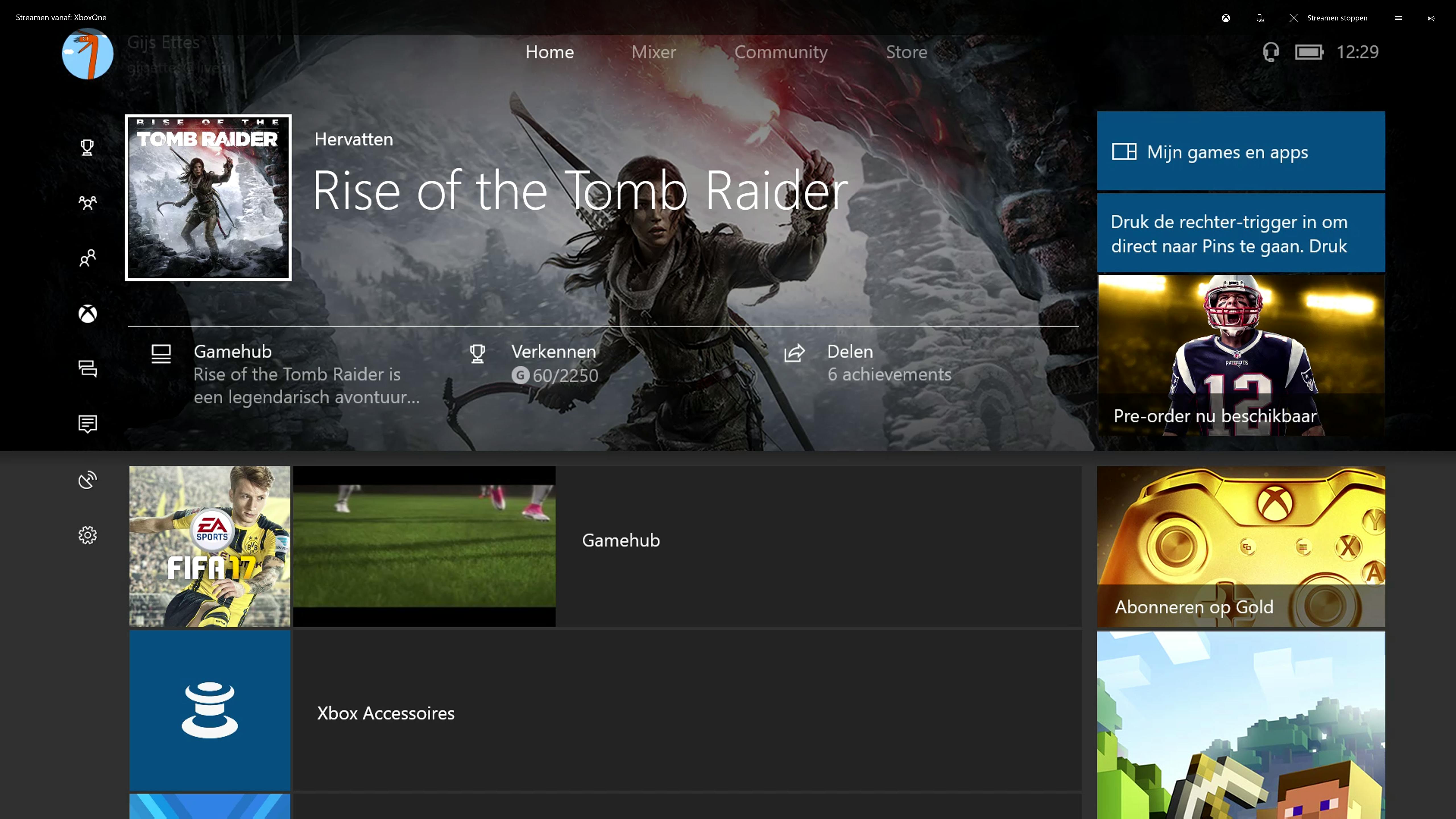Open the Abonneren op Gold tile
The image size is (1456, 819).
pyautogui.click(x=1241, y=546)
